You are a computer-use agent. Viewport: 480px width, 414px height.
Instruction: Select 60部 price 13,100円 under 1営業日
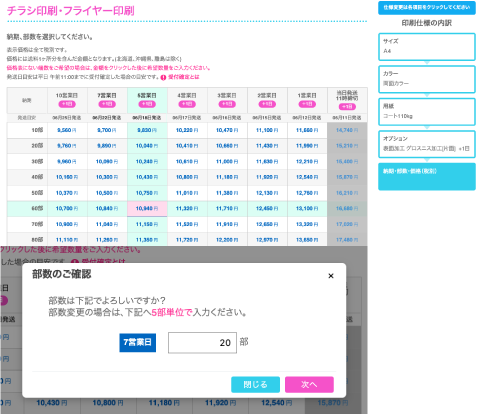pos(307,209)
